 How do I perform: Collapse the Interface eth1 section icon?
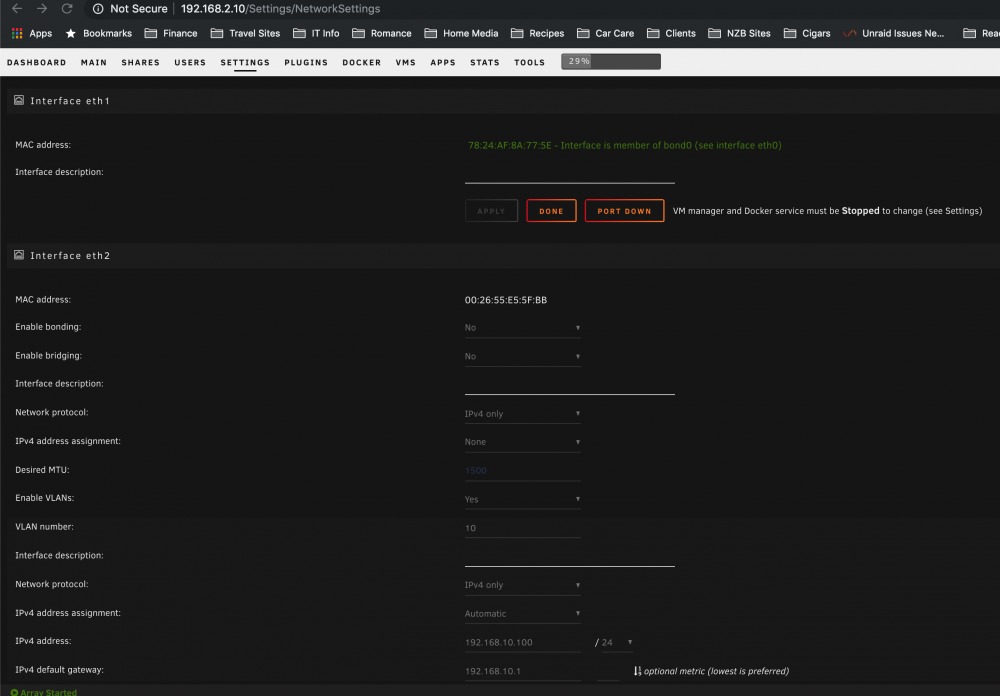tap(19, 100)
